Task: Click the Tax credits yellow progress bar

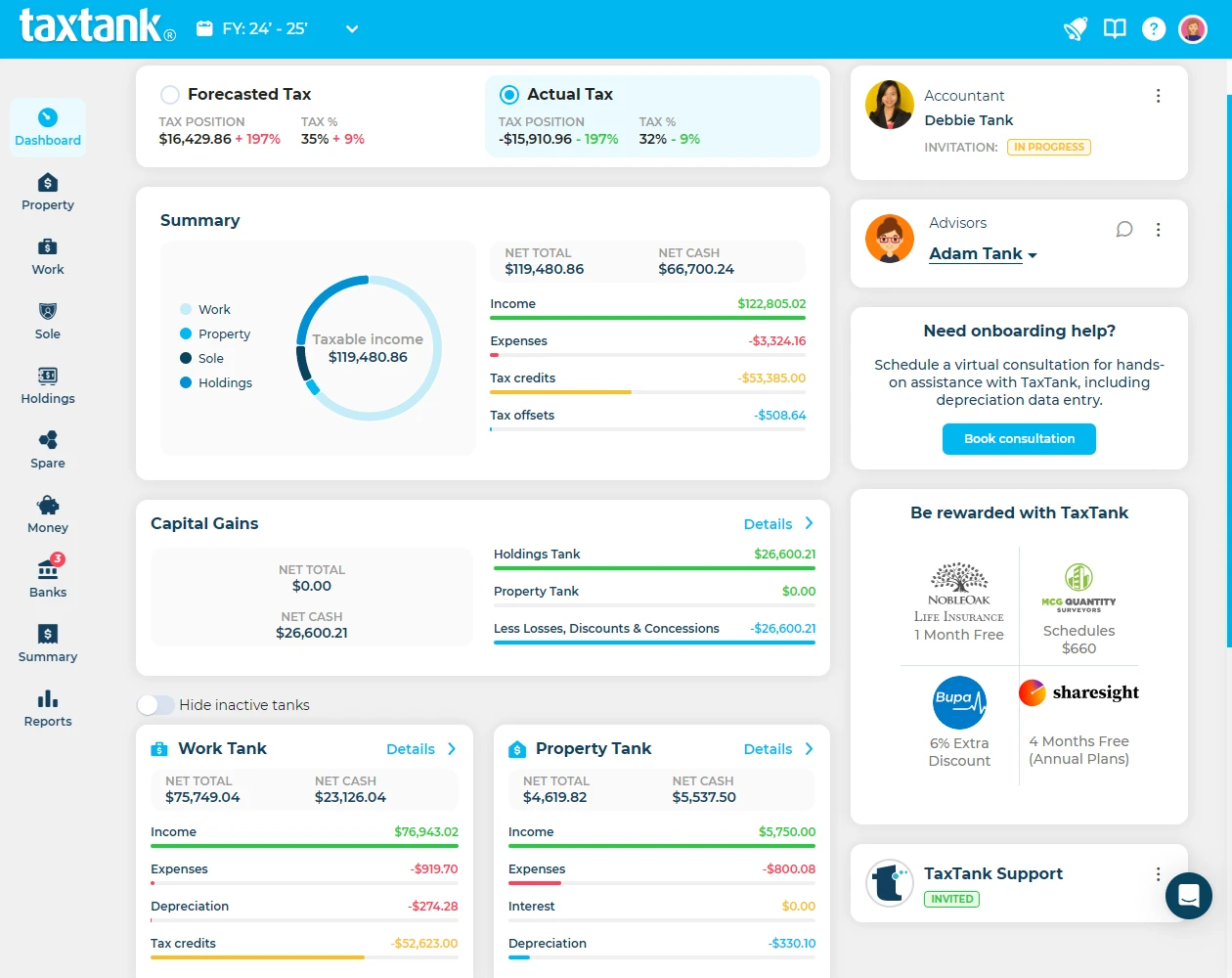Action: (559, 392)
